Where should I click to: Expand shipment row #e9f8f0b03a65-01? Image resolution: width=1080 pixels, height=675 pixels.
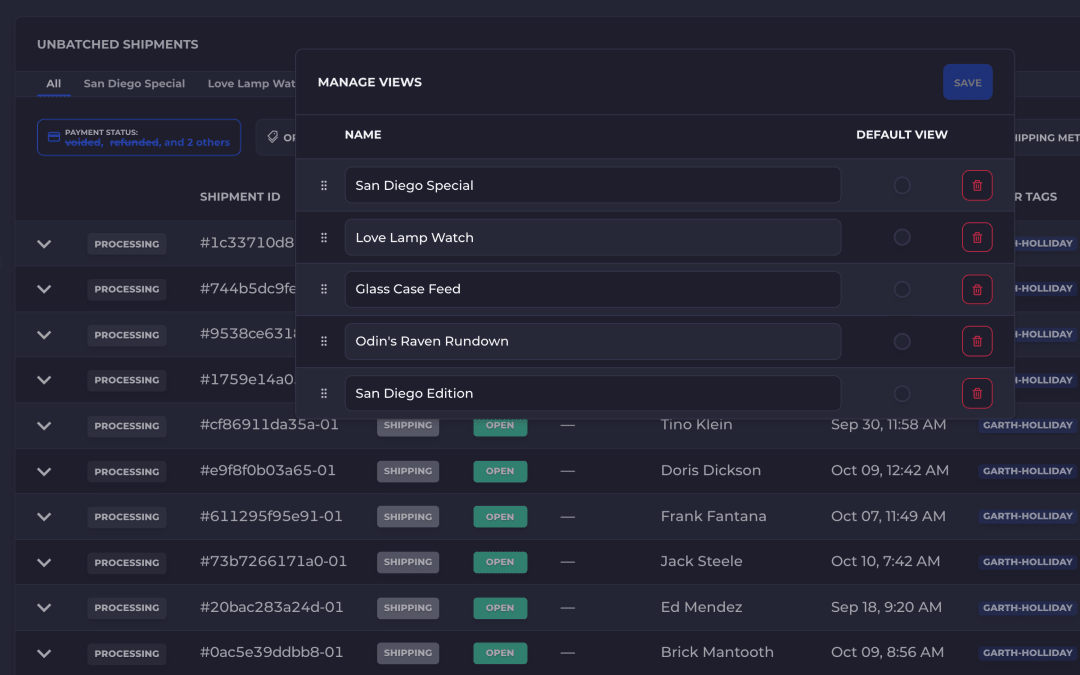pos(44,472)
